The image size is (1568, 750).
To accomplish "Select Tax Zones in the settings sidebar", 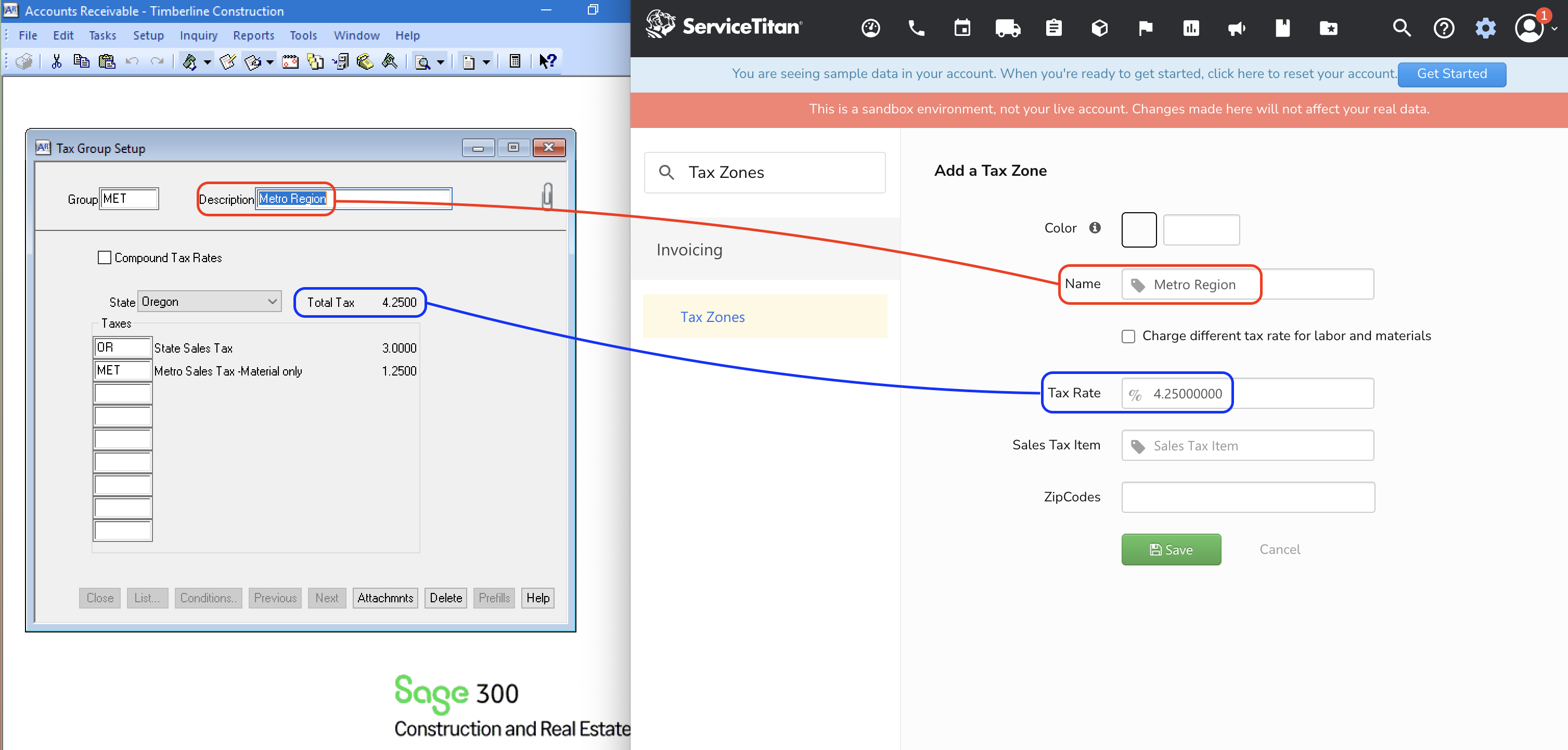I will pyautogui.click(x=765, y=317).
